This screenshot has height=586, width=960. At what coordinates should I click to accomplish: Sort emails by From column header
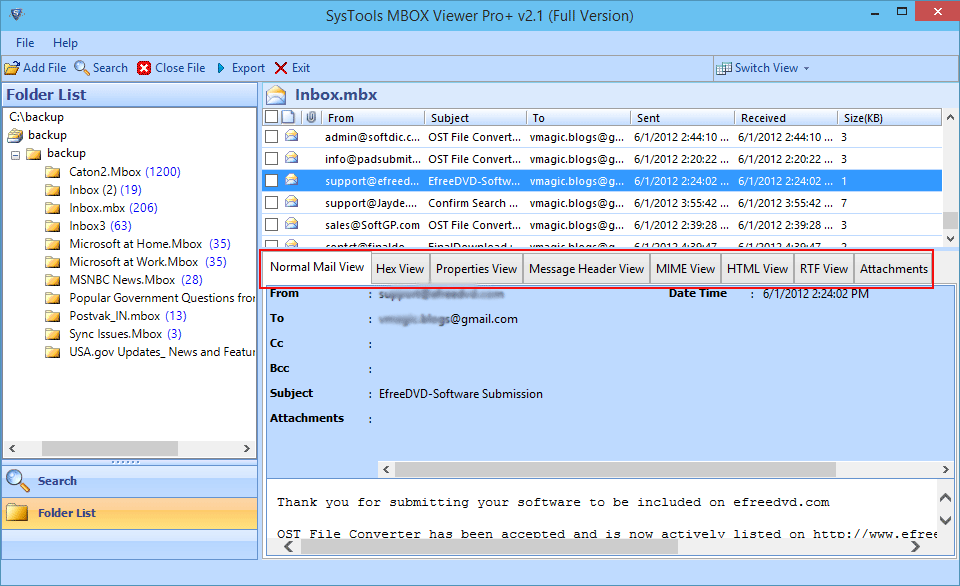(x=373, y=118)
